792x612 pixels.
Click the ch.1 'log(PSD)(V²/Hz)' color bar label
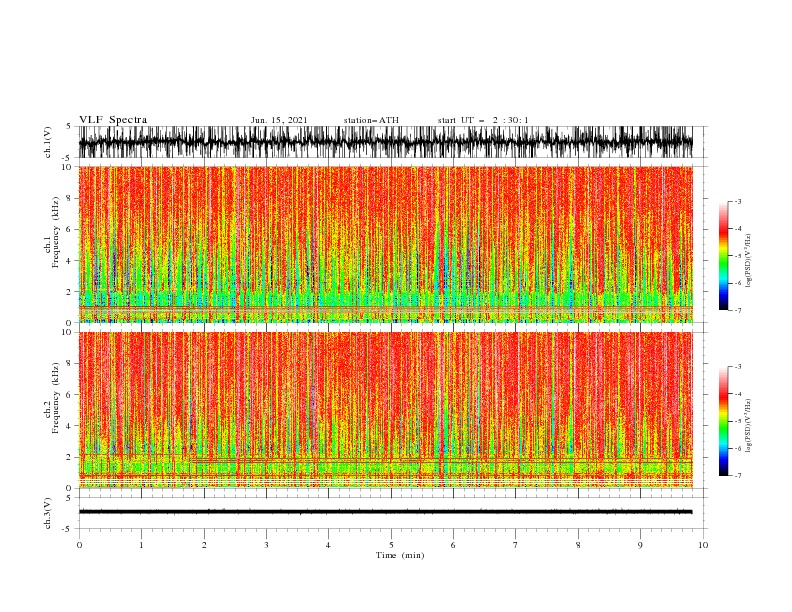pos(748,261)
